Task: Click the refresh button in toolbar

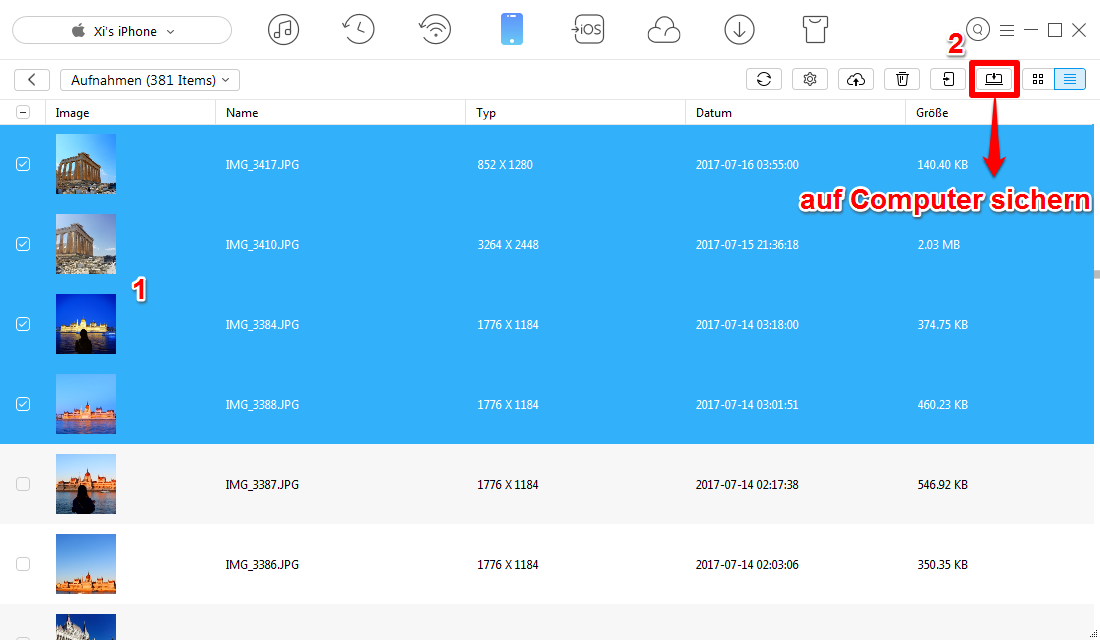Action: click(764, 79)
